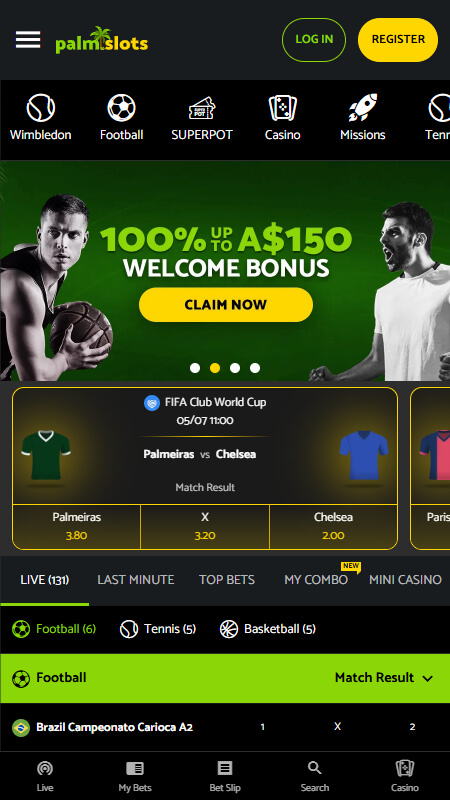Viewport: 450px width, 800px height.
Task: Expand the Match Result dropdown
Action: [384, 678]
